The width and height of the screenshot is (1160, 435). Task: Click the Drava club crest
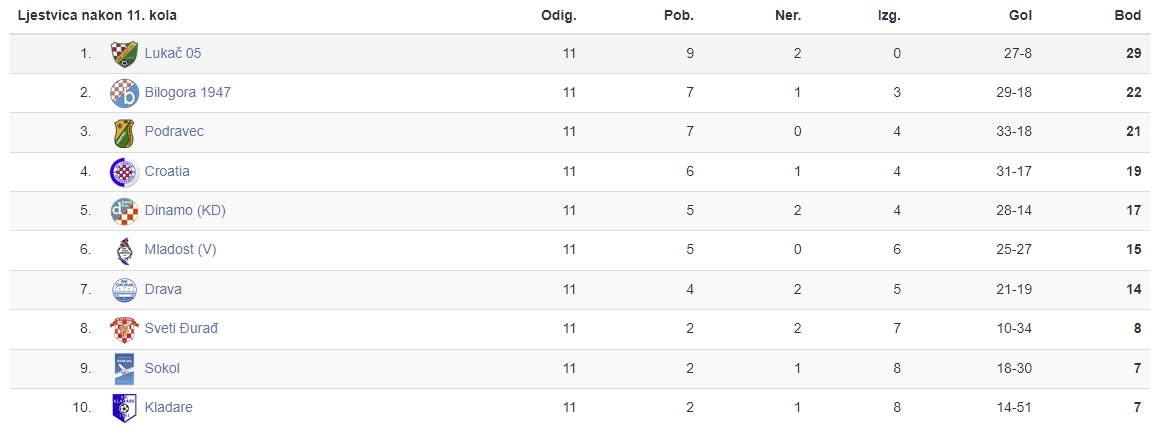124,290
